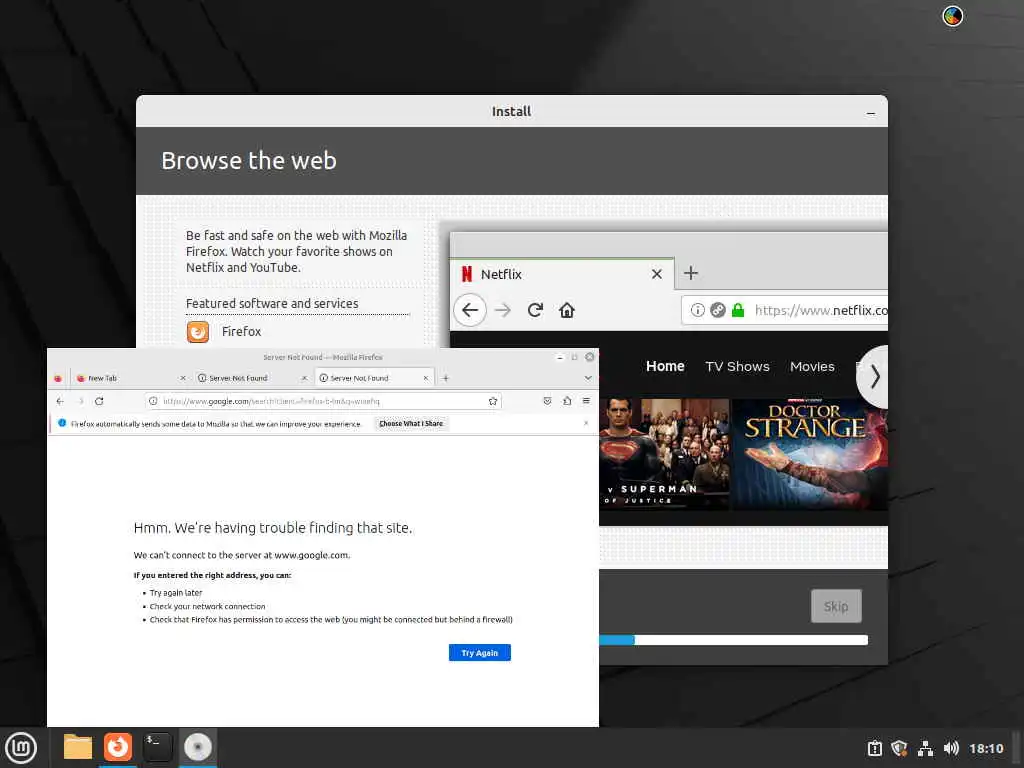1024x768 pixels.
Task: Open Save to Pocket icon
Action: pos(547,401)
